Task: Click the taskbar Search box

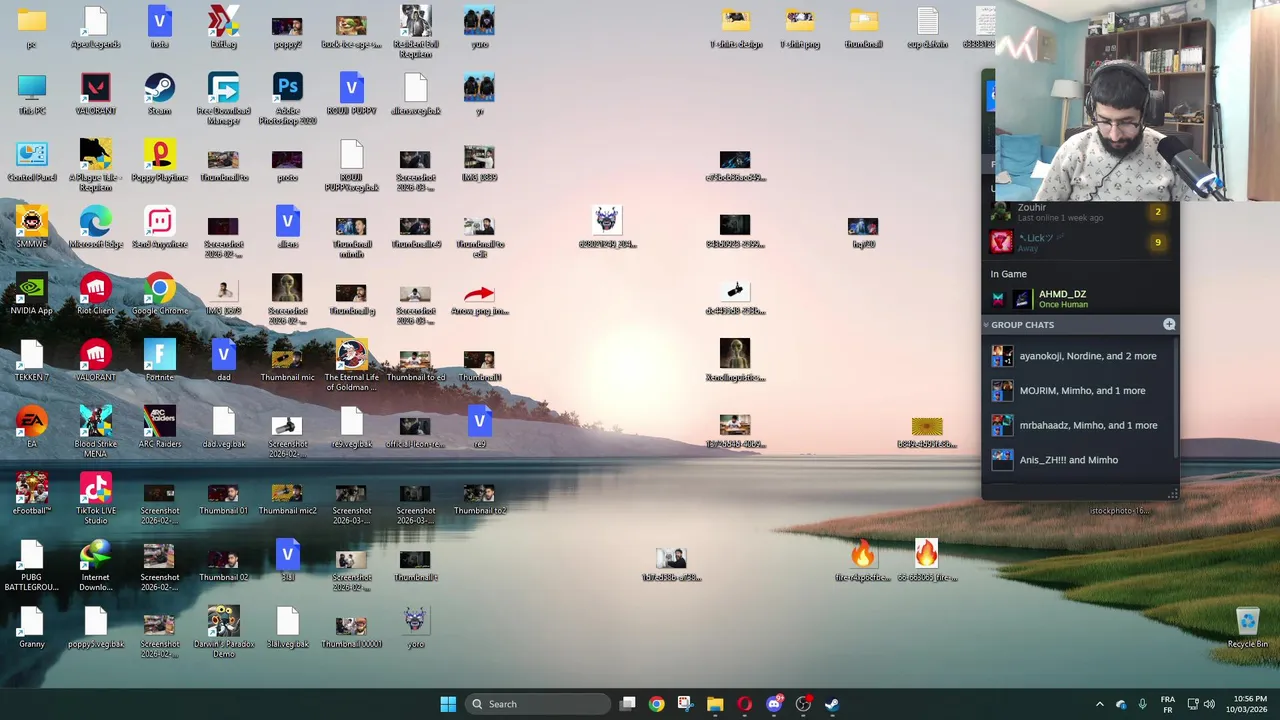Action: [x=538, y=704]
